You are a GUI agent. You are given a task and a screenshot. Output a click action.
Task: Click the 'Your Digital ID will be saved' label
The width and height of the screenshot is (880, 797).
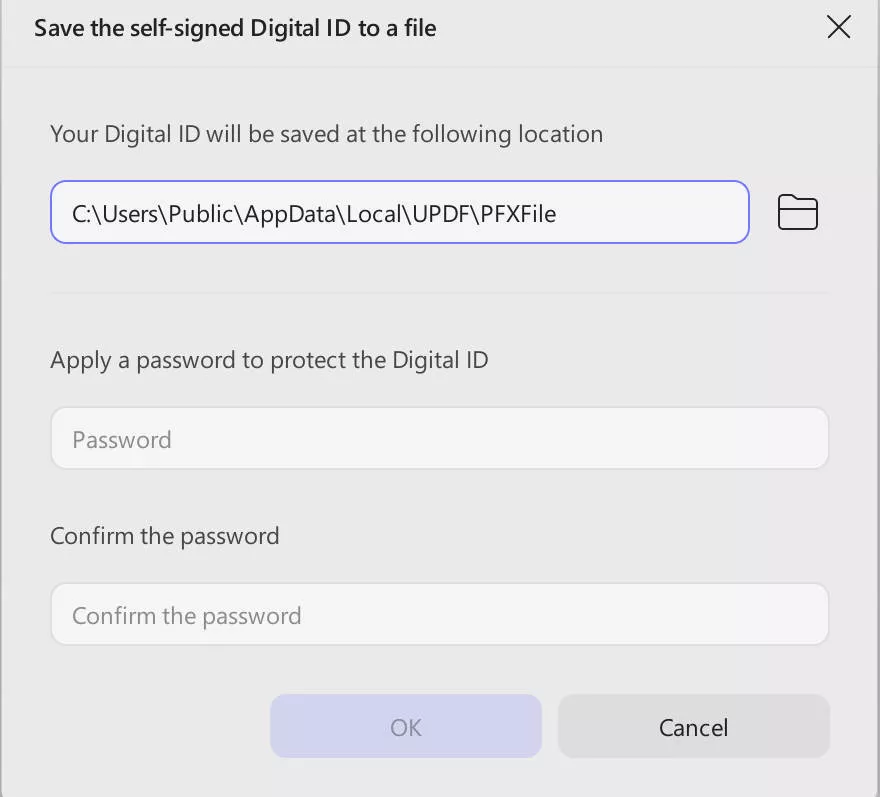(326, 134)
